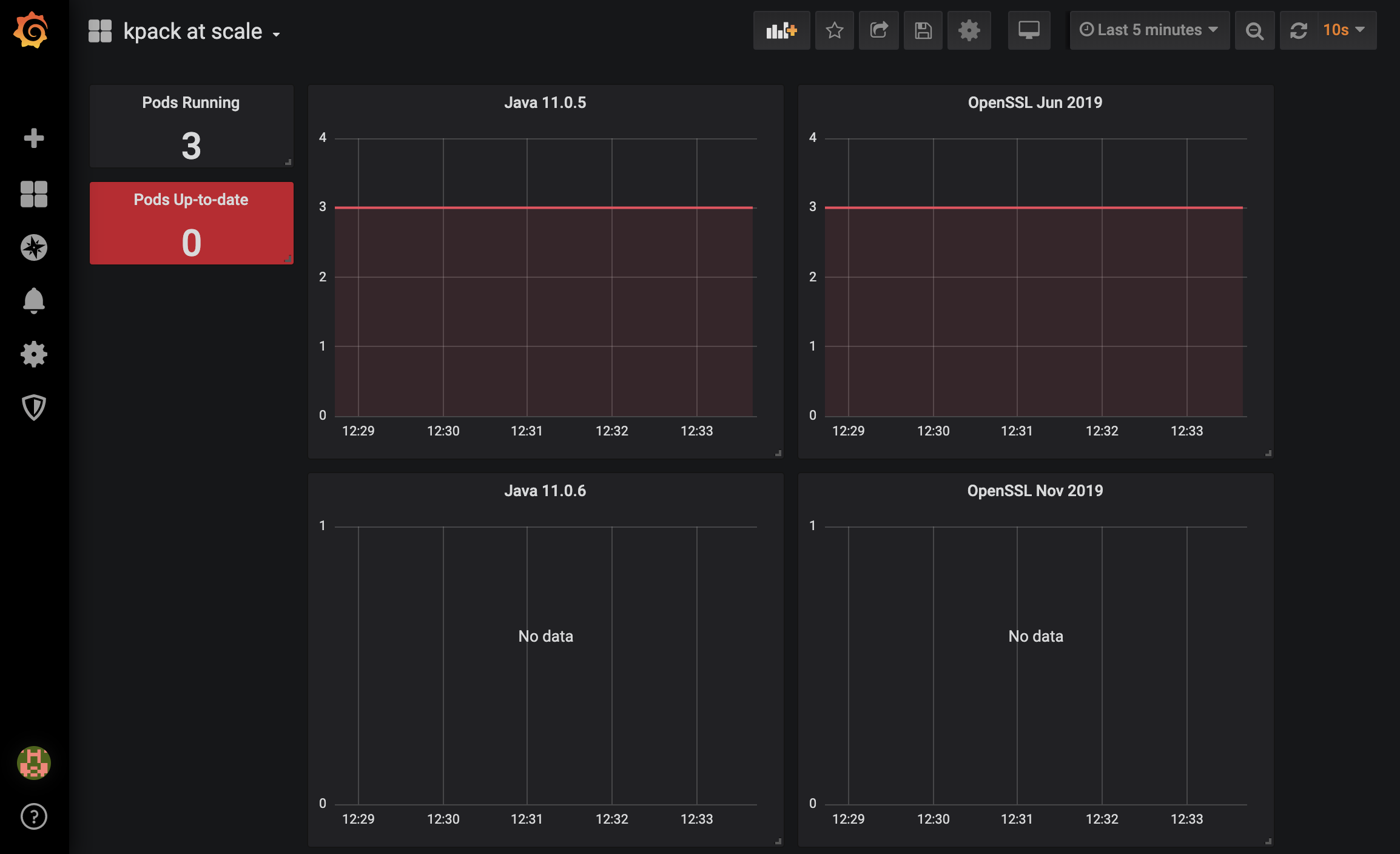Image resolution: width=1400 pixels, height=854 pixels.
Task: Open the Alerting bell icon
Action: coord(34,300)
